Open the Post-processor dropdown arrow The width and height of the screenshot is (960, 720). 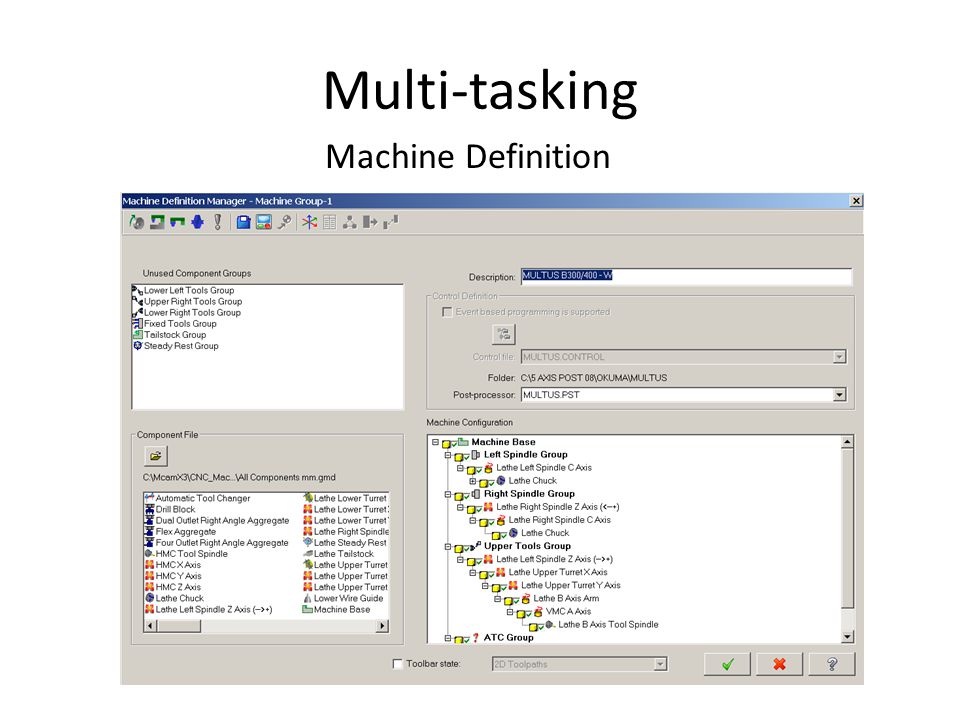pyautogui.click(x=840, y=395)
